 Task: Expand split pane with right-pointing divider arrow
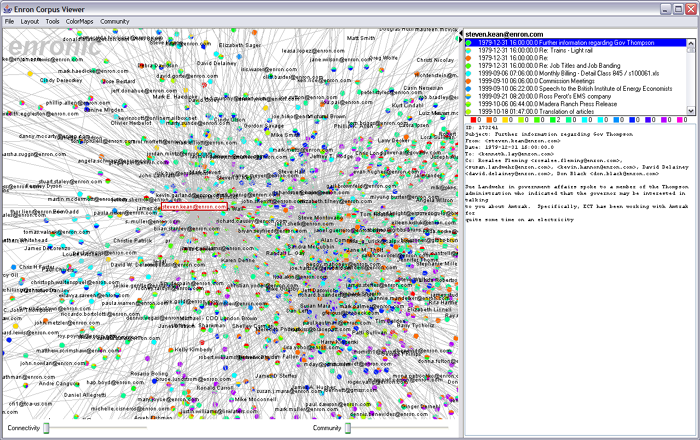(461, 40)
